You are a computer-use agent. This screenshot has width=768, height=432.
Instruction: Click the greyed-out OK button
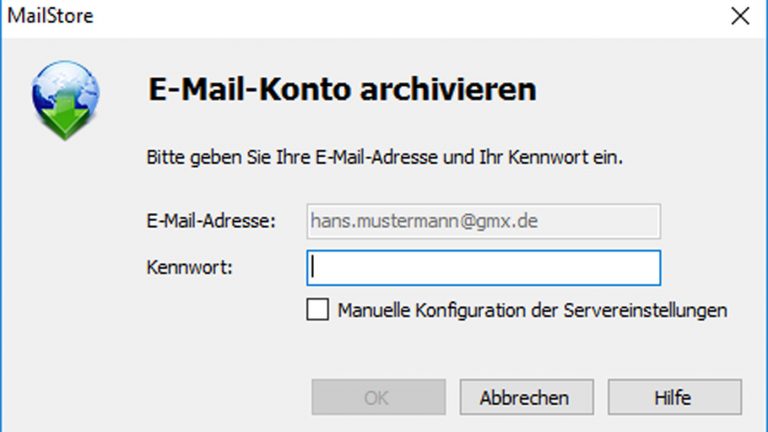click(x=376, y=397)
